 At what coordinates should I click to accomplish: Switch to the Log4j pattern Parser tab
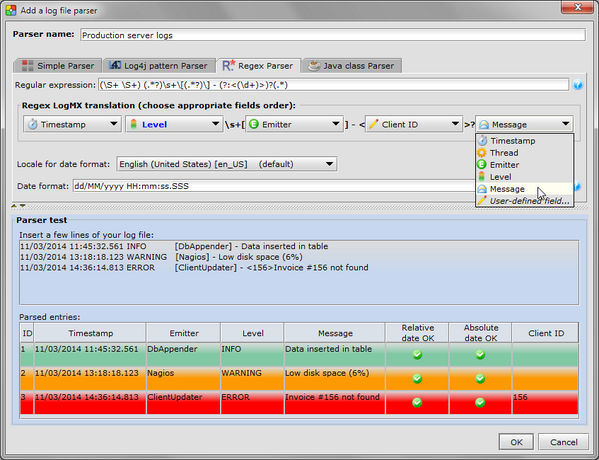[159, 66]
